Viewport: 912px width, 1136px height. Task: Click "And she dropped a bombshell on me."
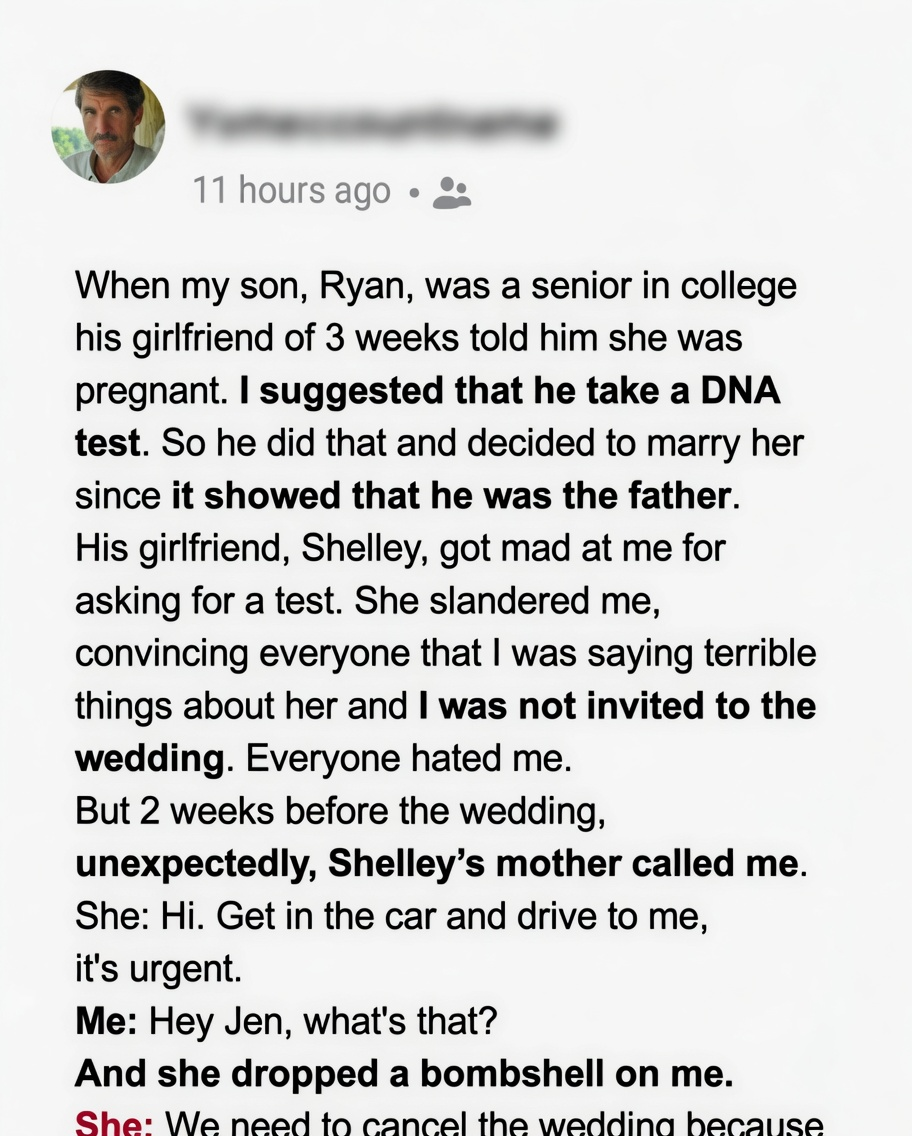click(404, 1073)
